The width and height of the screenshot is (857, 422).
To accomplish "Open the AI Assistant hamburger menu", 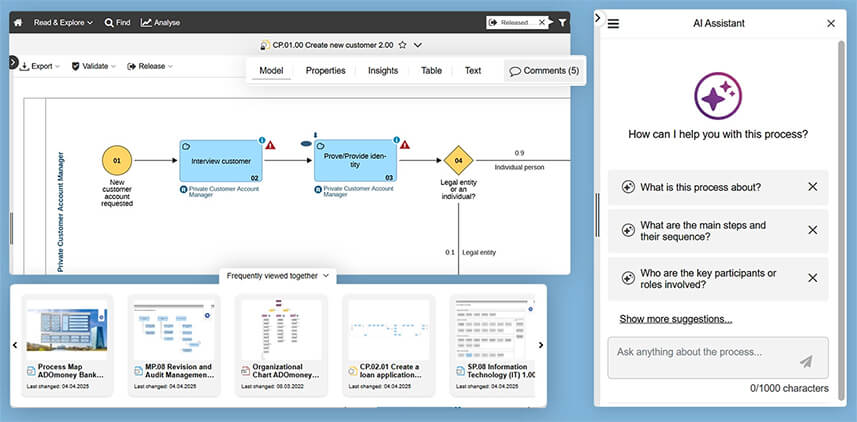I will click(613, 23).
